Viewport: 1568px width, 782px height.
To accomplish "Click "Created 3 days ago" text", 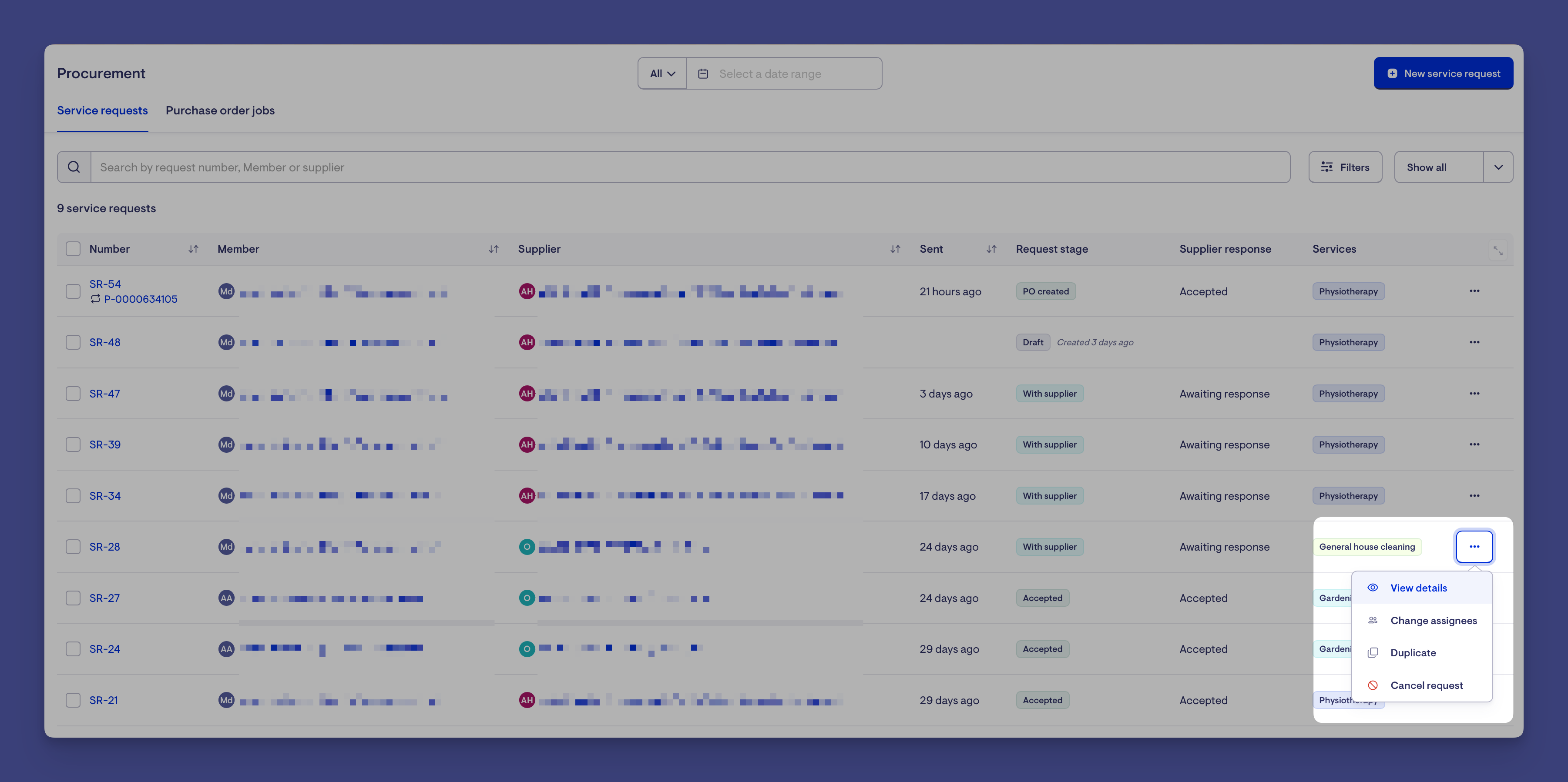I will point(1095,342).
